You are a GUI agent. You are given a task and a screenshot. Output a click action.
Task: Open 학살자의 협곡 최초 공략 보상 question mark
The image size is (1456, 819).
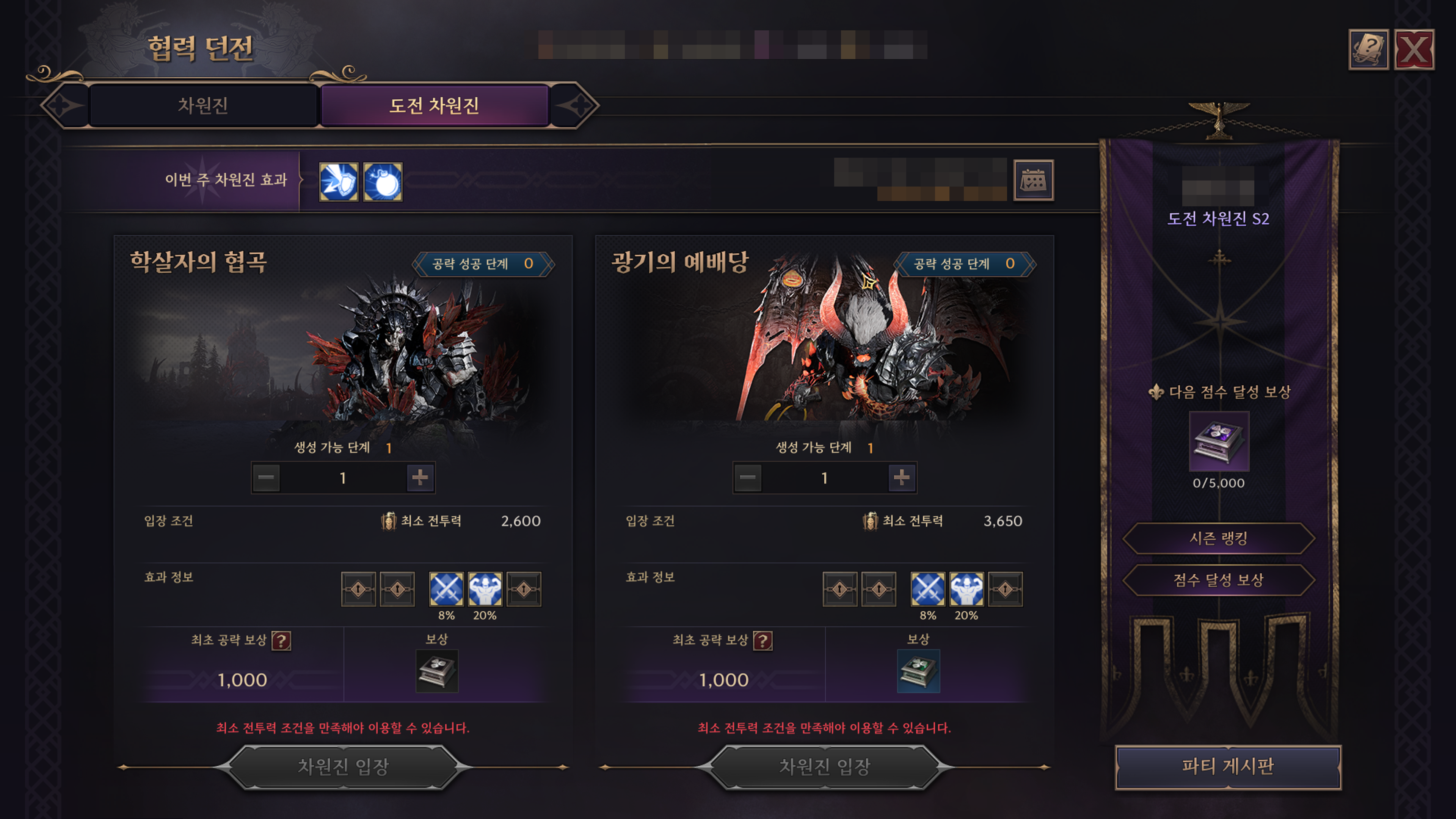coord(281,640)
